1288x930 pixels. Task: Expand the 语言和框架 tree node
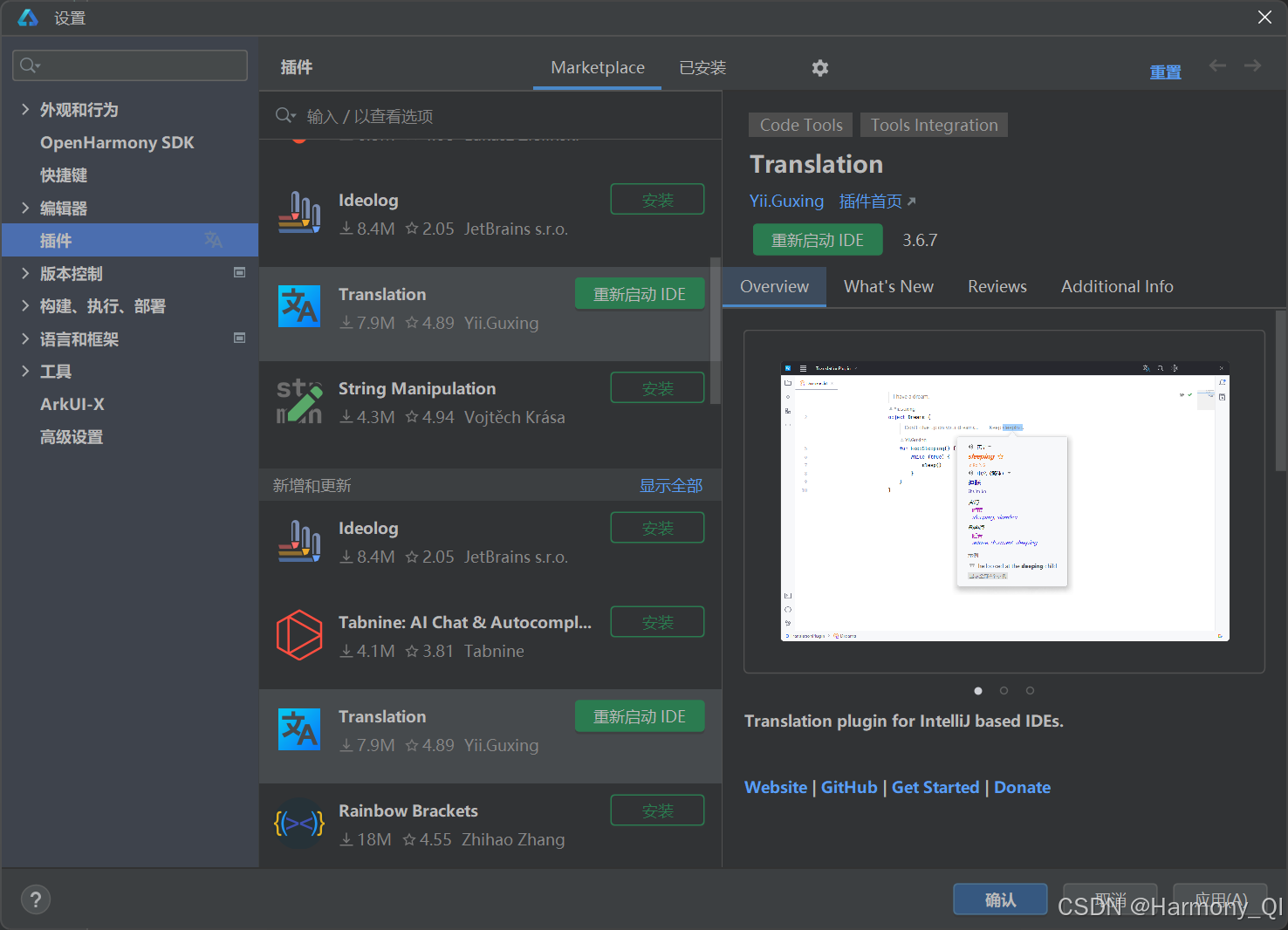pyautogui.click(x=25, y=338)
